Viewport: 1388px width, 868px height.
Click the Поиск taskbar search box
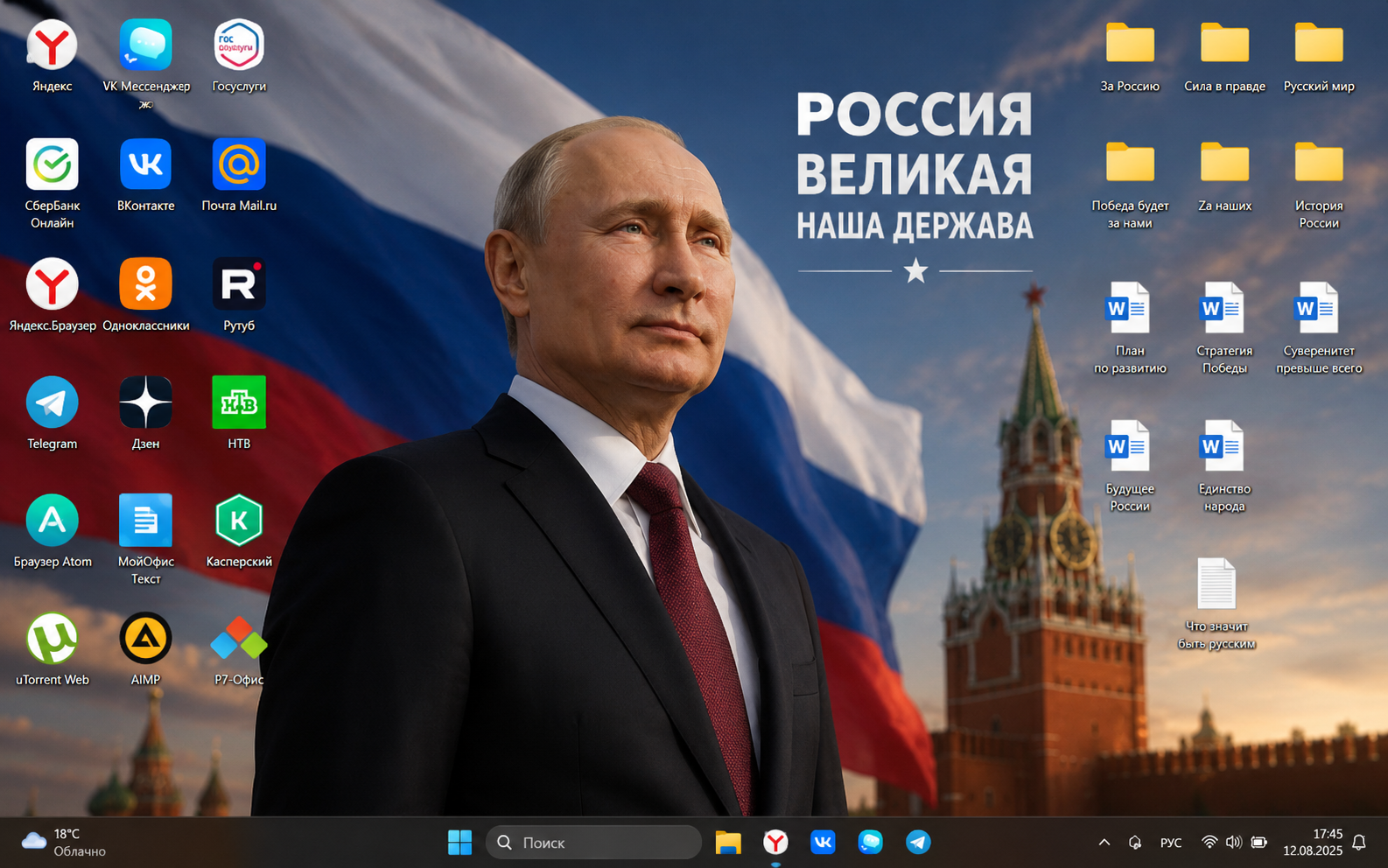[x=593, y=843]
